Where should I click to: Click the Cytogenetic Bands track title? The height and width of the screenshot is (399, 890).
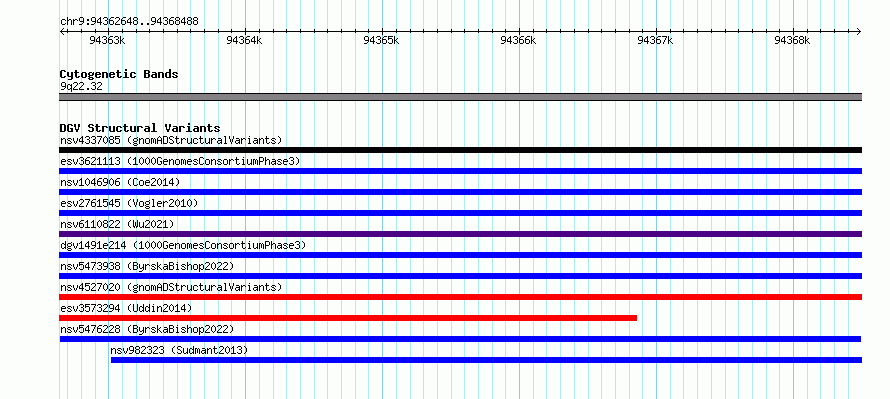pyautogui.click(x=119, y=74)
